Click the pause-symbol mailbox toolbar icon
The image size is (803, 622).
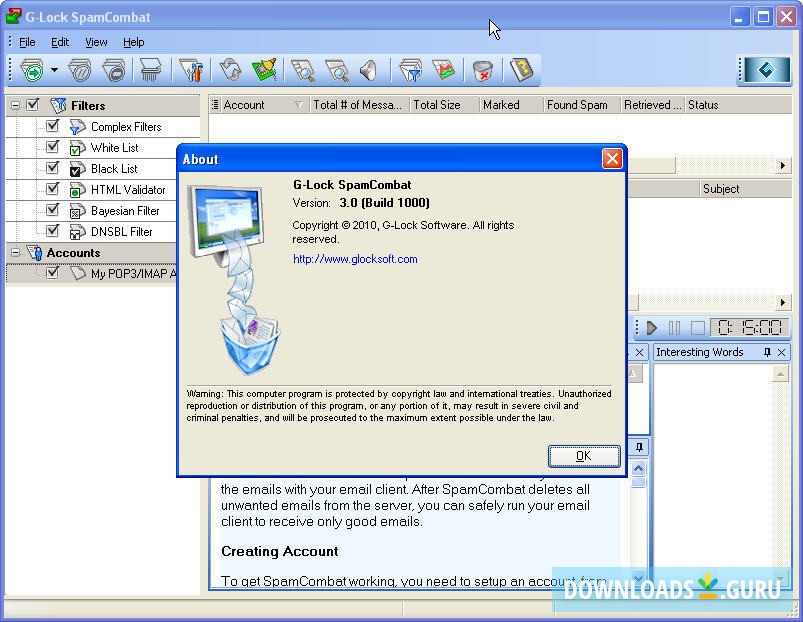coord(80,70)
